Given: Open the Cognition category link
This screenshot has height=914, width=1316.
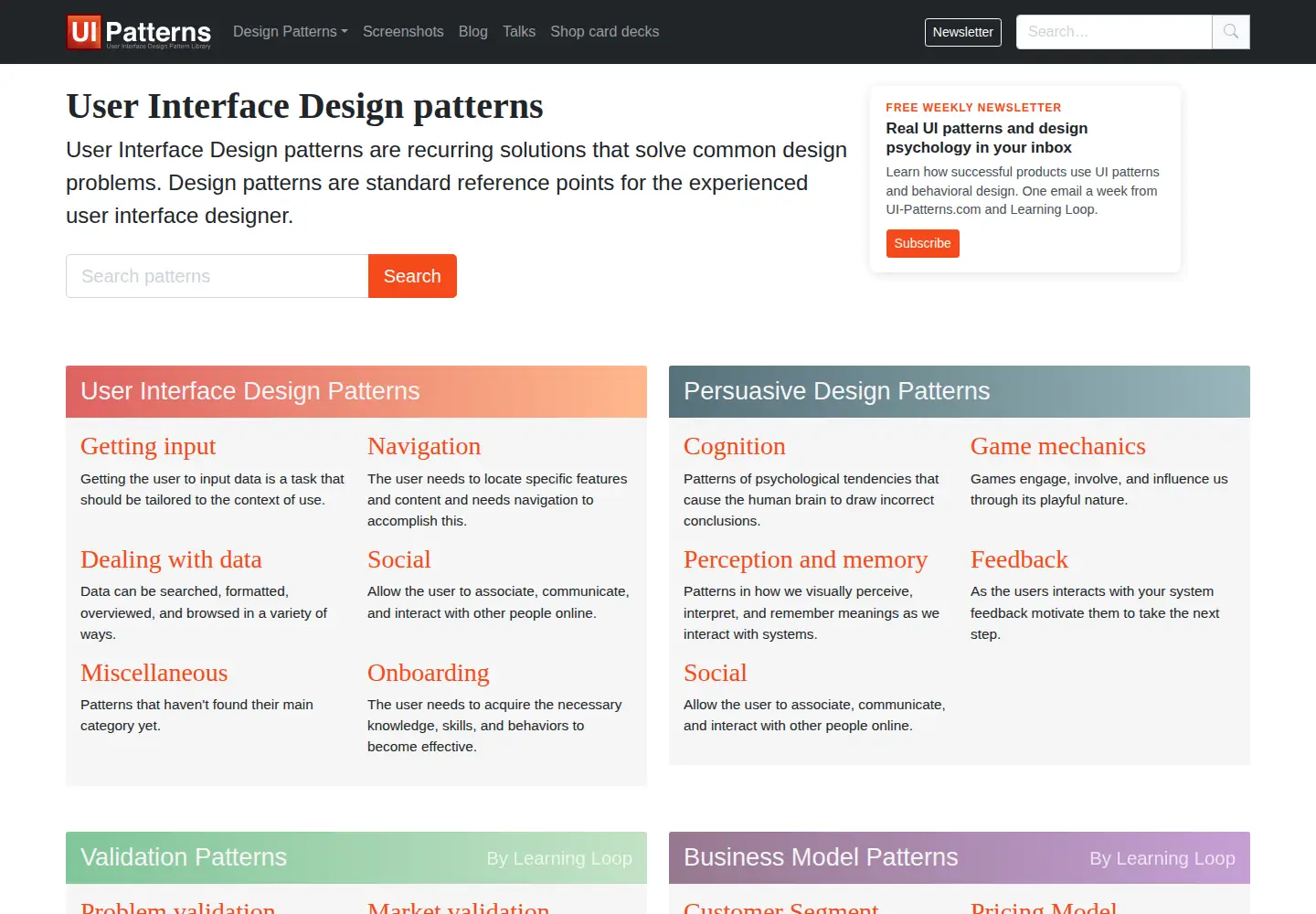Looking at the screenshot, I should coord(734,446).
